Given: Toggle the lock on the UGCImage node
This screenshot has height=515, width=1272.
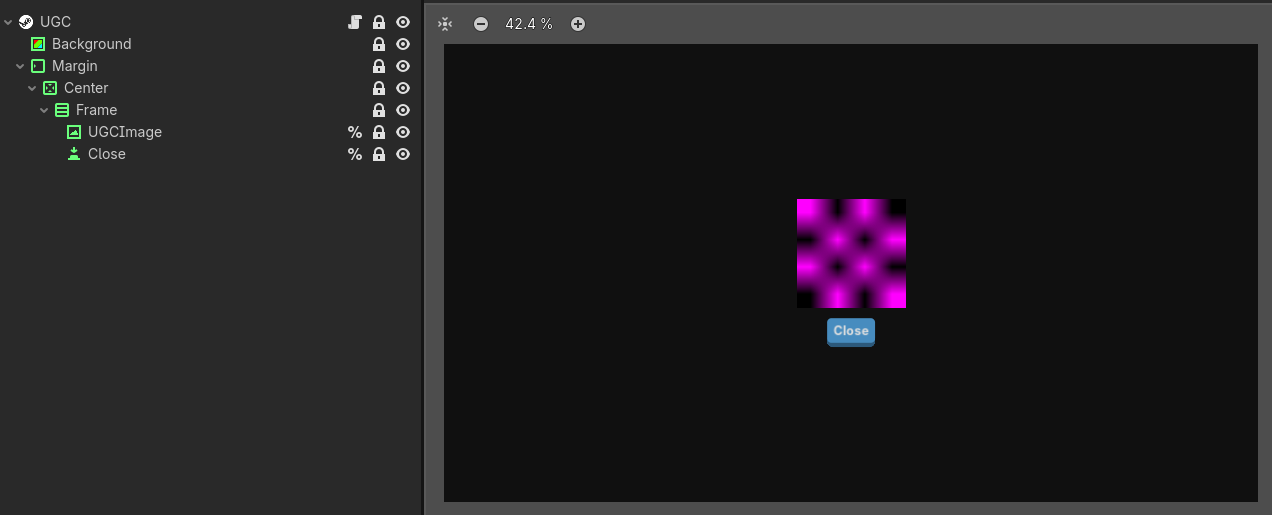Looking at the screenshot, I should (379, 132).
